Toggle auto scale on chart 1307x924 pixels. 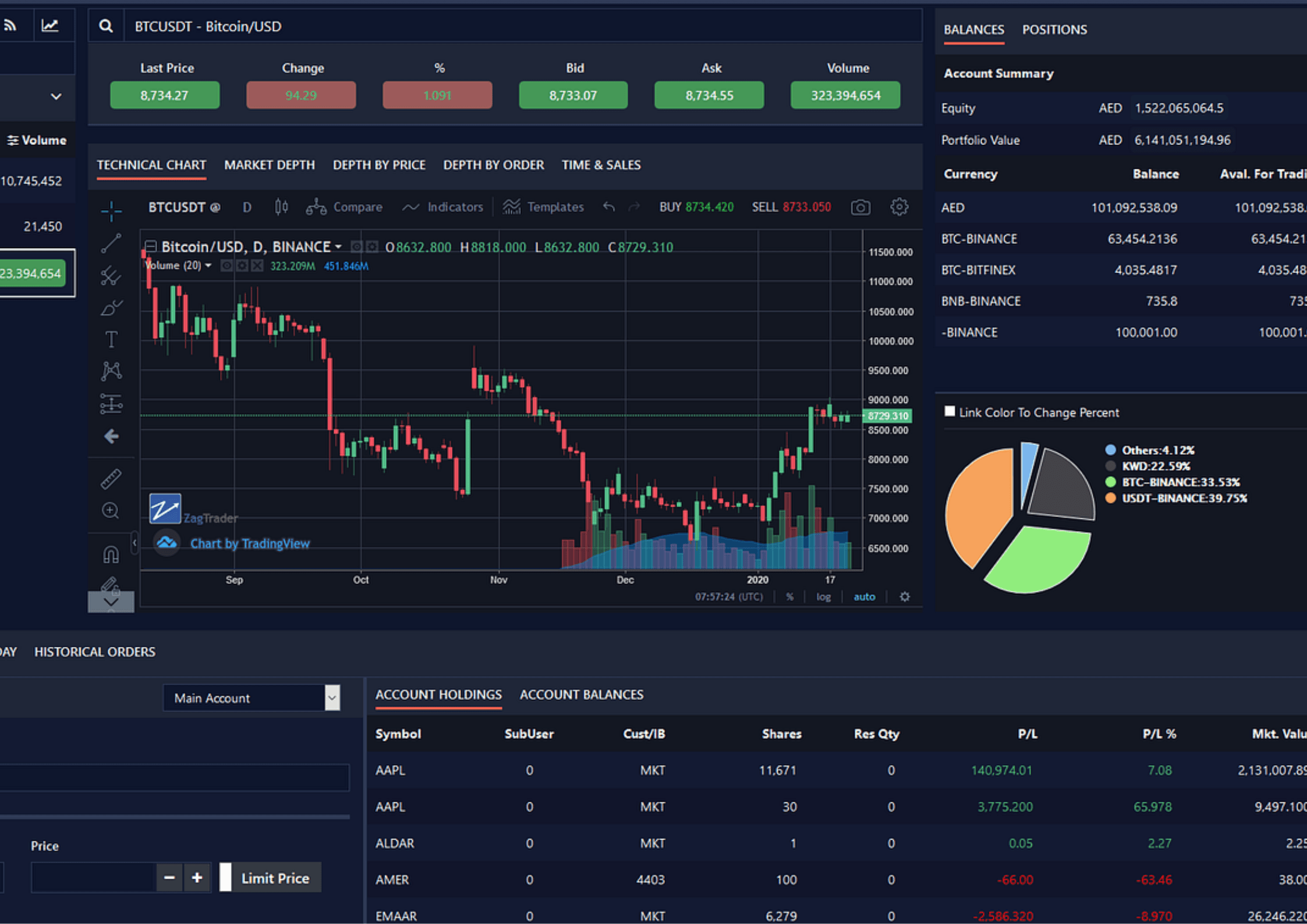point(865,597)
